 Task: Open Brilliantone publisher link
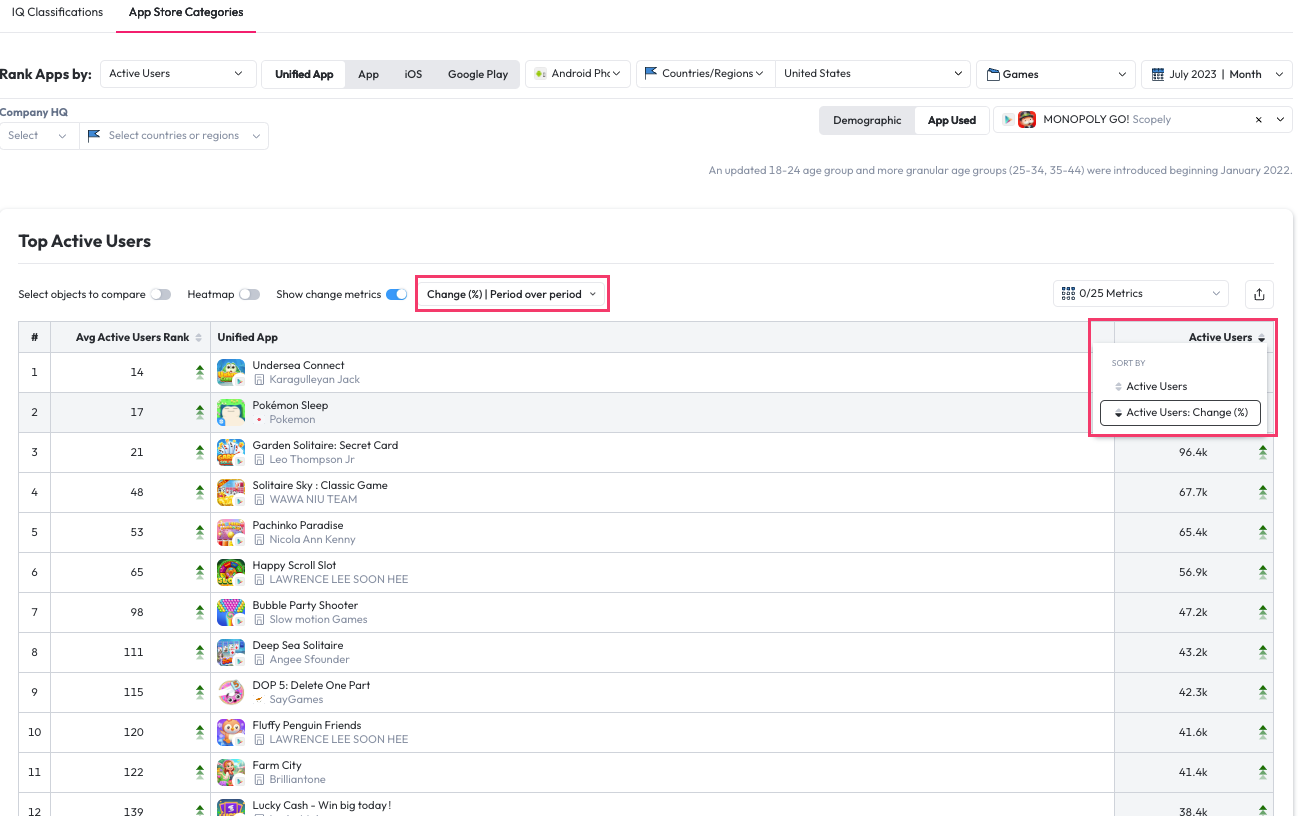click(297, 780)
